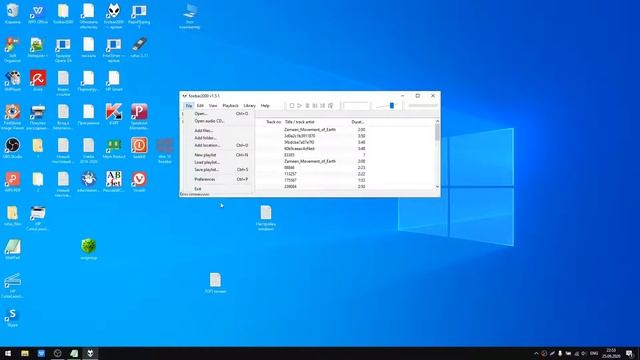Image resolution: width=640 pixels, height=360 pixels.
Task: Click the playlist scrollbar down arrow
Action: coord(437,187)
